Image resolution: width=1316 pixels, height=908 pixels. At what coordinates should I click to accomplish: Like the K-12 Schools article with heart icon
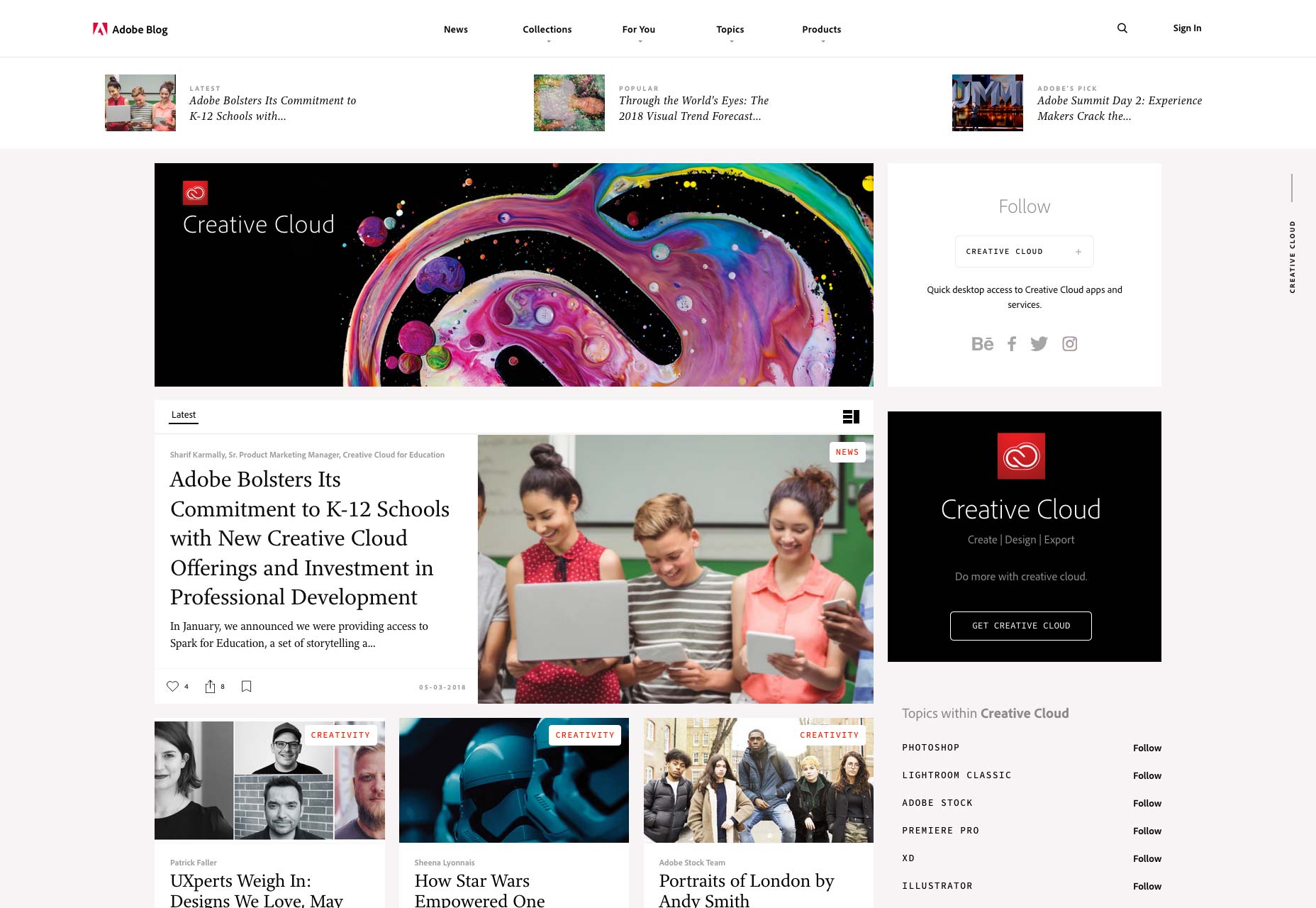172,686
